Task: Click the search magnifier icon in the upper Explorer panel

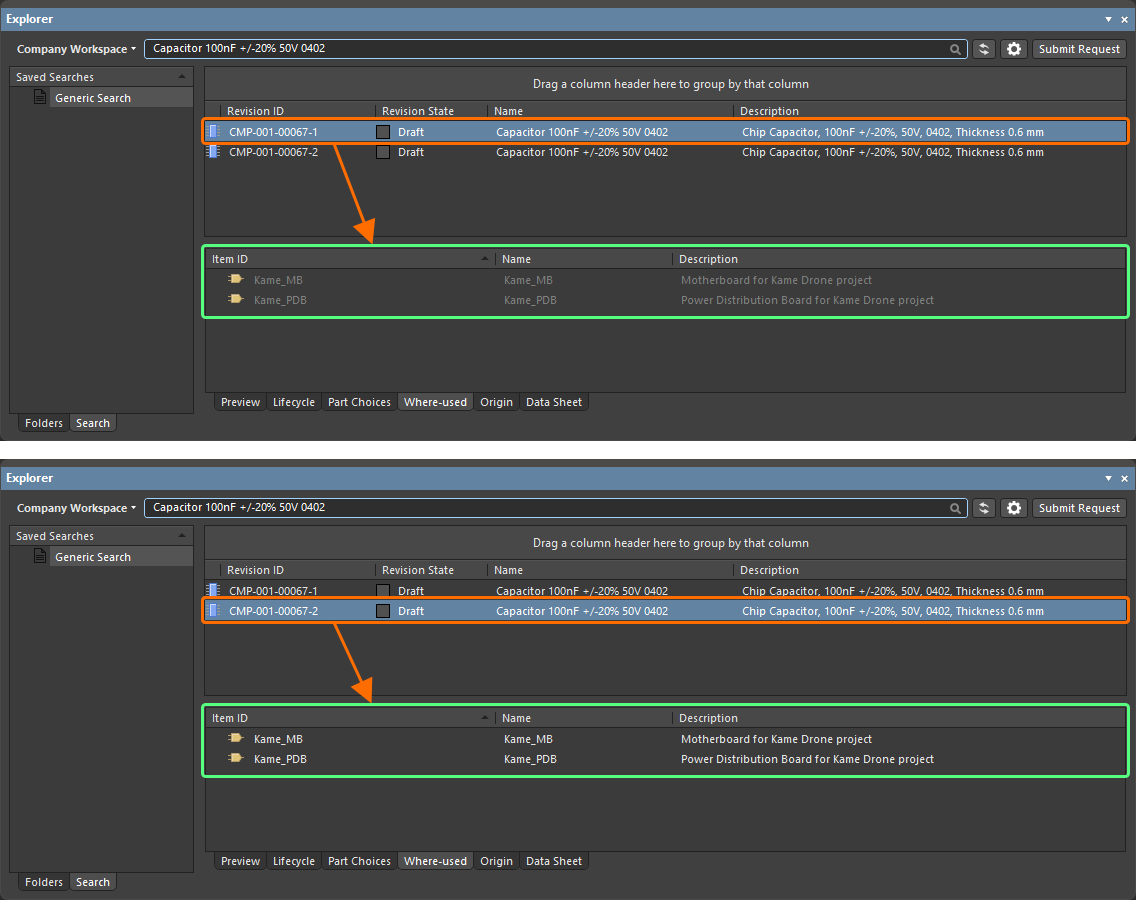Action: 956,49
